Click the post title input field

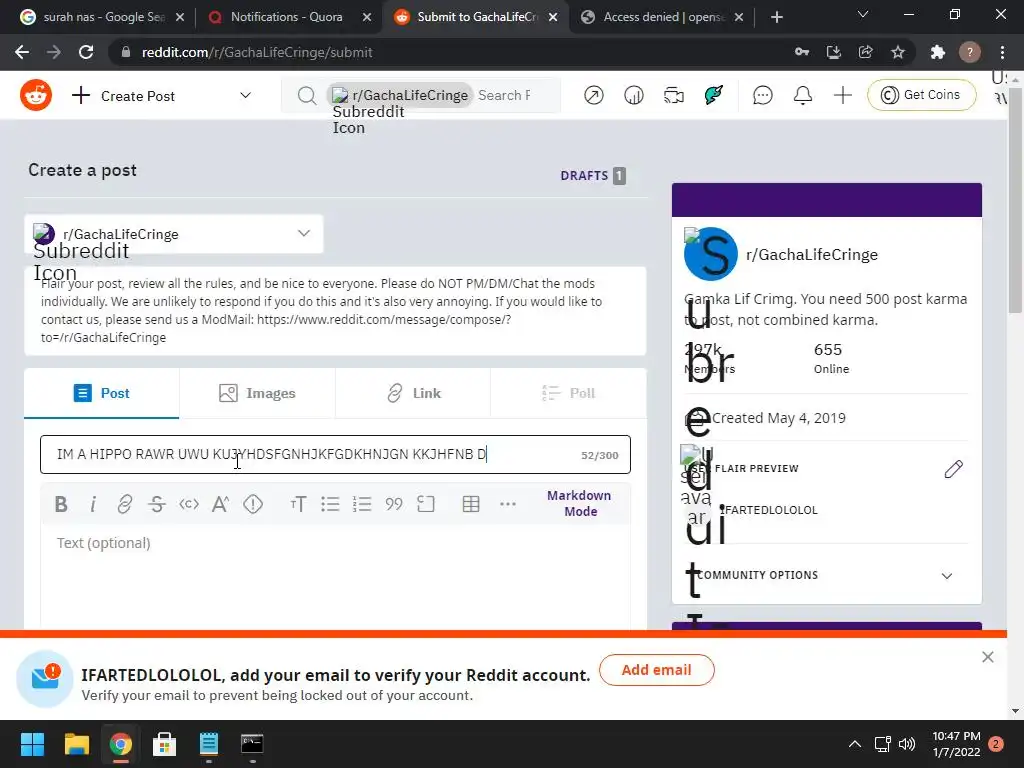(335, 455)
